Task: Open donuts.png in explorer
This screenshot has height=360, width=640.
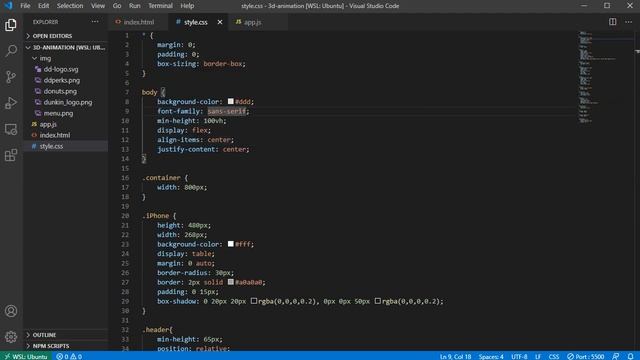Action: (x=60, y=91)
